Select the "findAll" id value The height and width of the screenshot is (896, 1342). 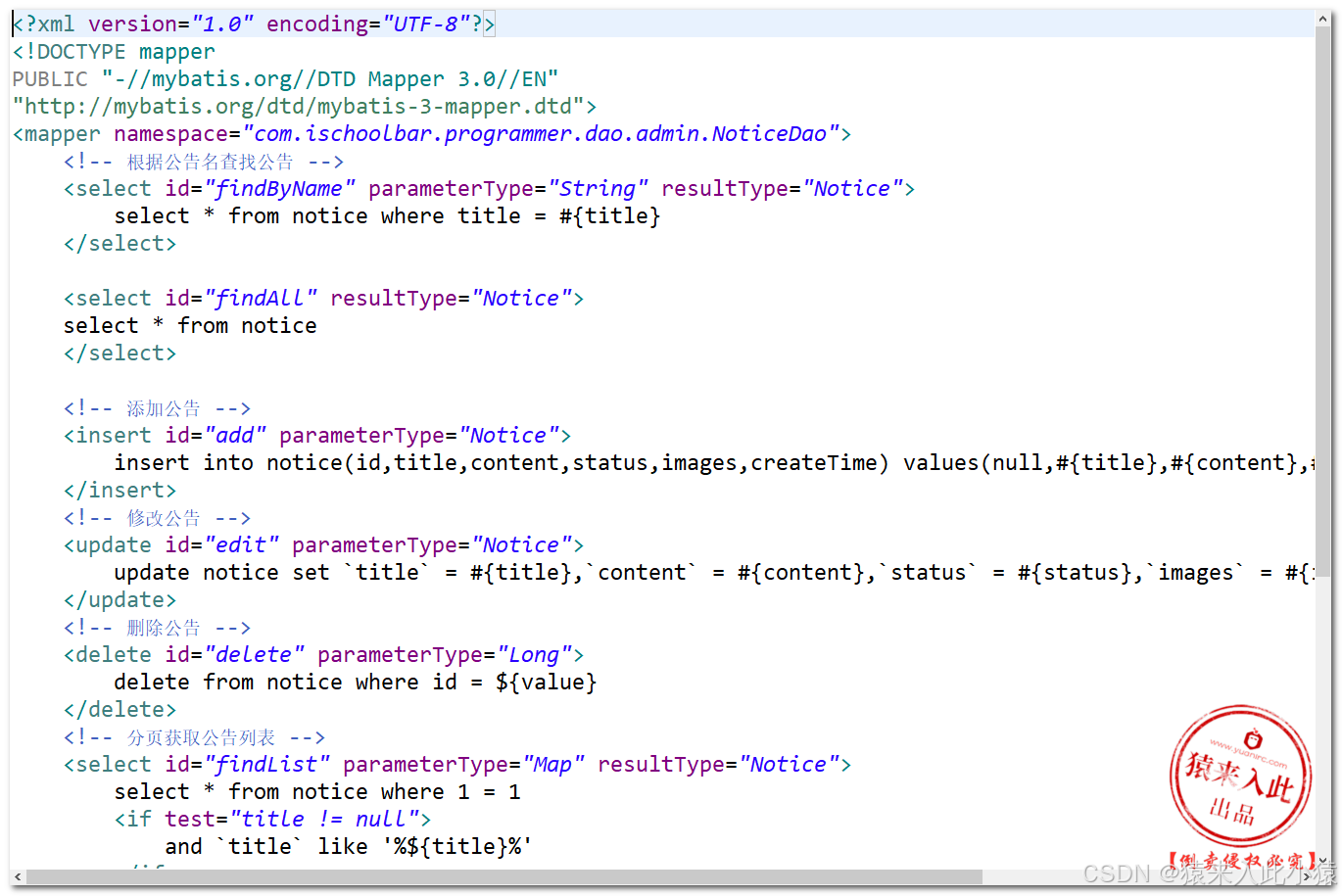261,298
